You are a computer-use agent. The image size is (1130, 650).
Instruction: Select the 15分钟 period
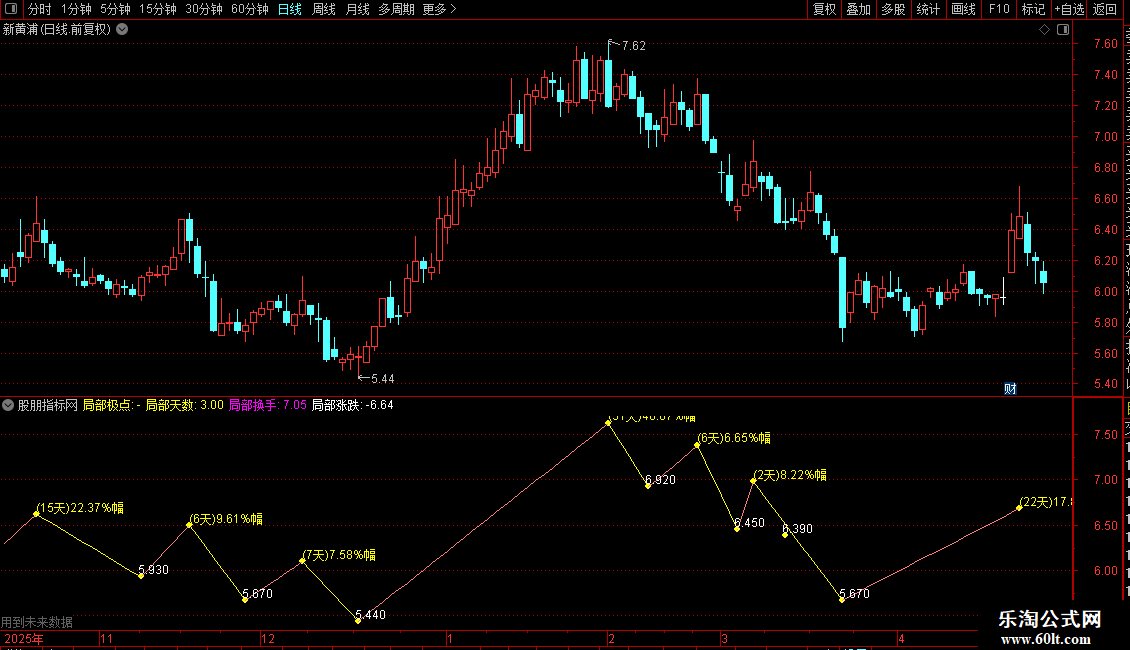(x=158, y=9)
